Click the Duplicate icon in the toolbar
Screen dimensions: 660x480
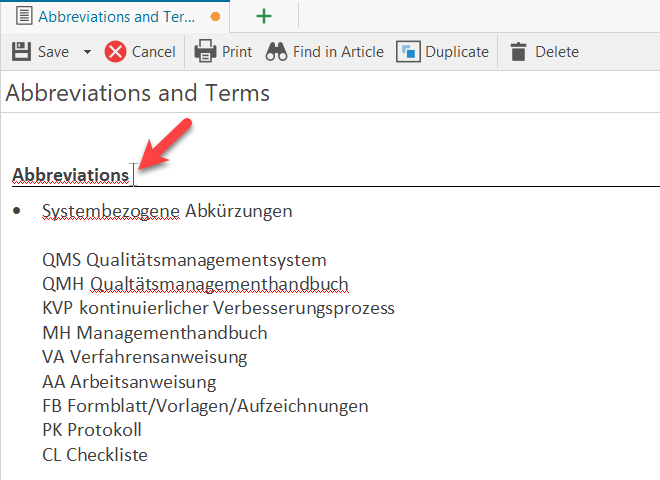point(408,52)
